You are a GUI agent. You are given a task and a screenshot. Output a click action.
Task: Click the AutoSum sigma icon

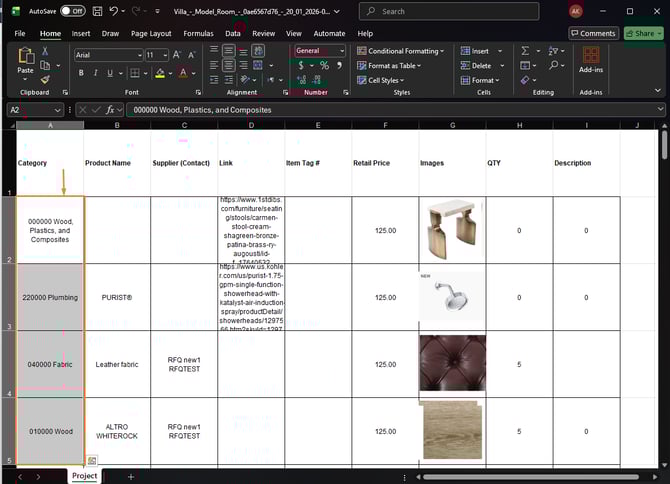pos(523,51)
